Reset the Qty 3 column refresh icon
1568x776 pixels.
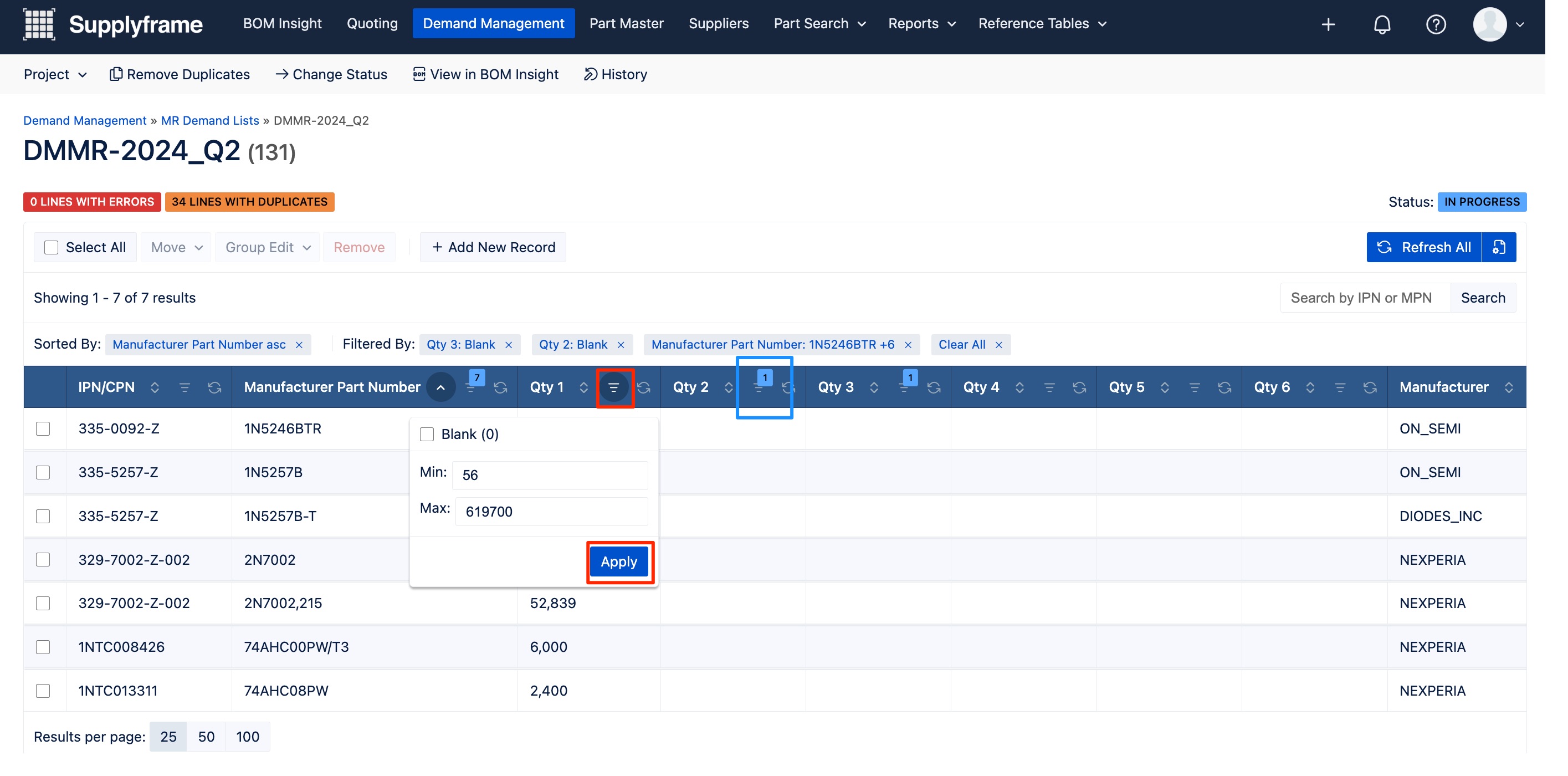pyautogui.click(x=934, y=387)
